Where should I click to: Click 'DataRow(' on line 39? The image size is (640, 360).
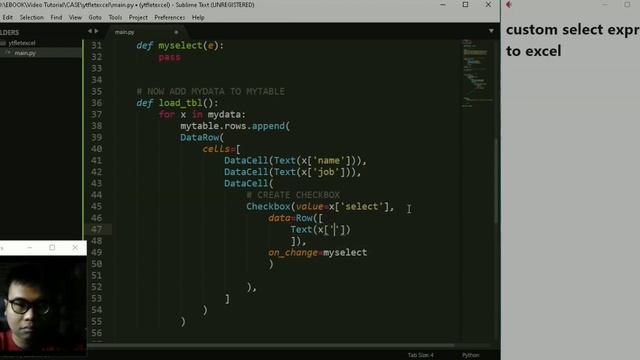click(202, 137)
